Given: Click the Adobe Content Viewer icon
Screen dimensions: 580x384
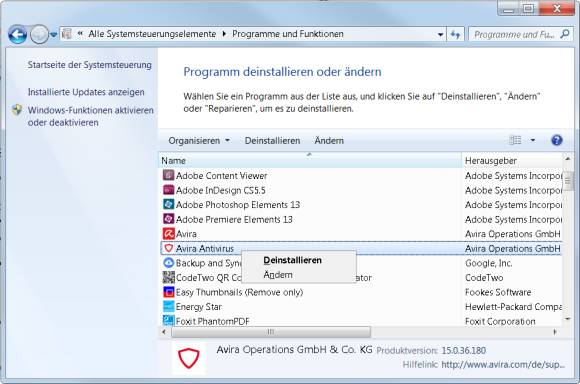Looking at the screenshot, I should click(168, 175).
